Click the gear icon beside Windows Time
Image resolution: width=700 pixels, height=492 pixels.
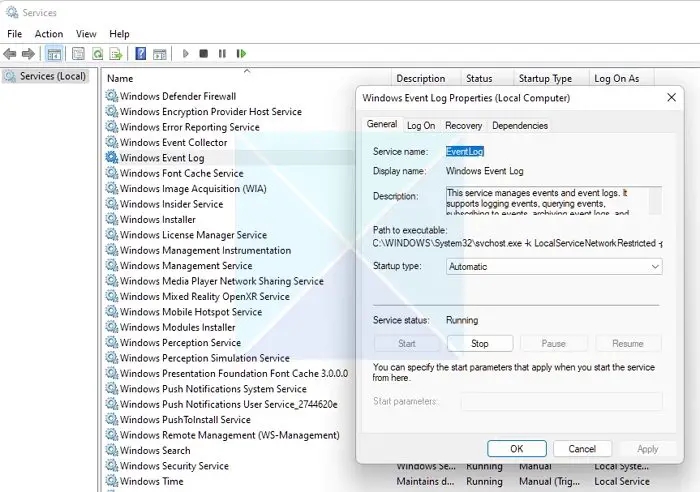click(112, 481)
